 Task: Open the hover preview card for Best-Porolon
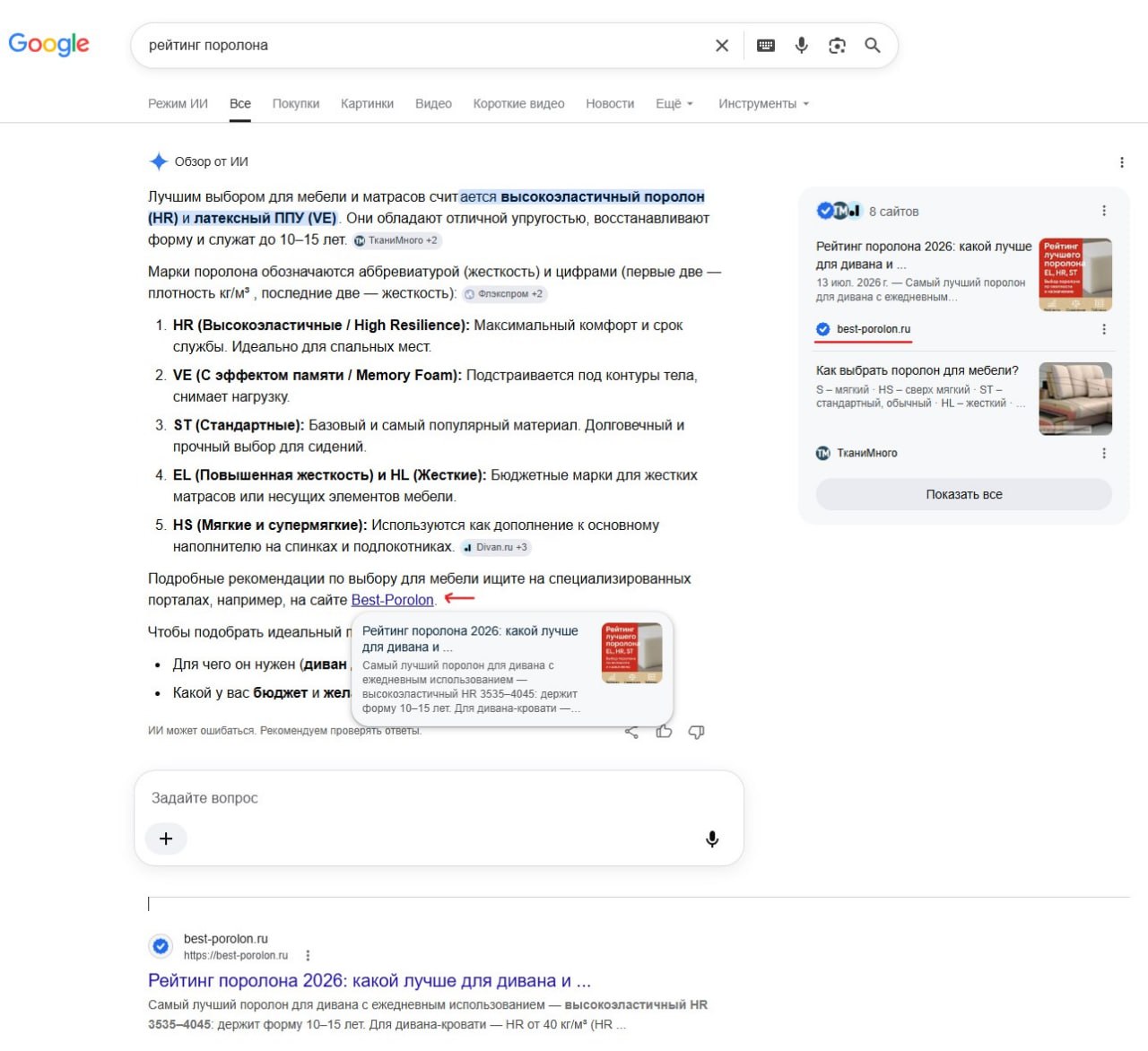(x=512, y=669)
